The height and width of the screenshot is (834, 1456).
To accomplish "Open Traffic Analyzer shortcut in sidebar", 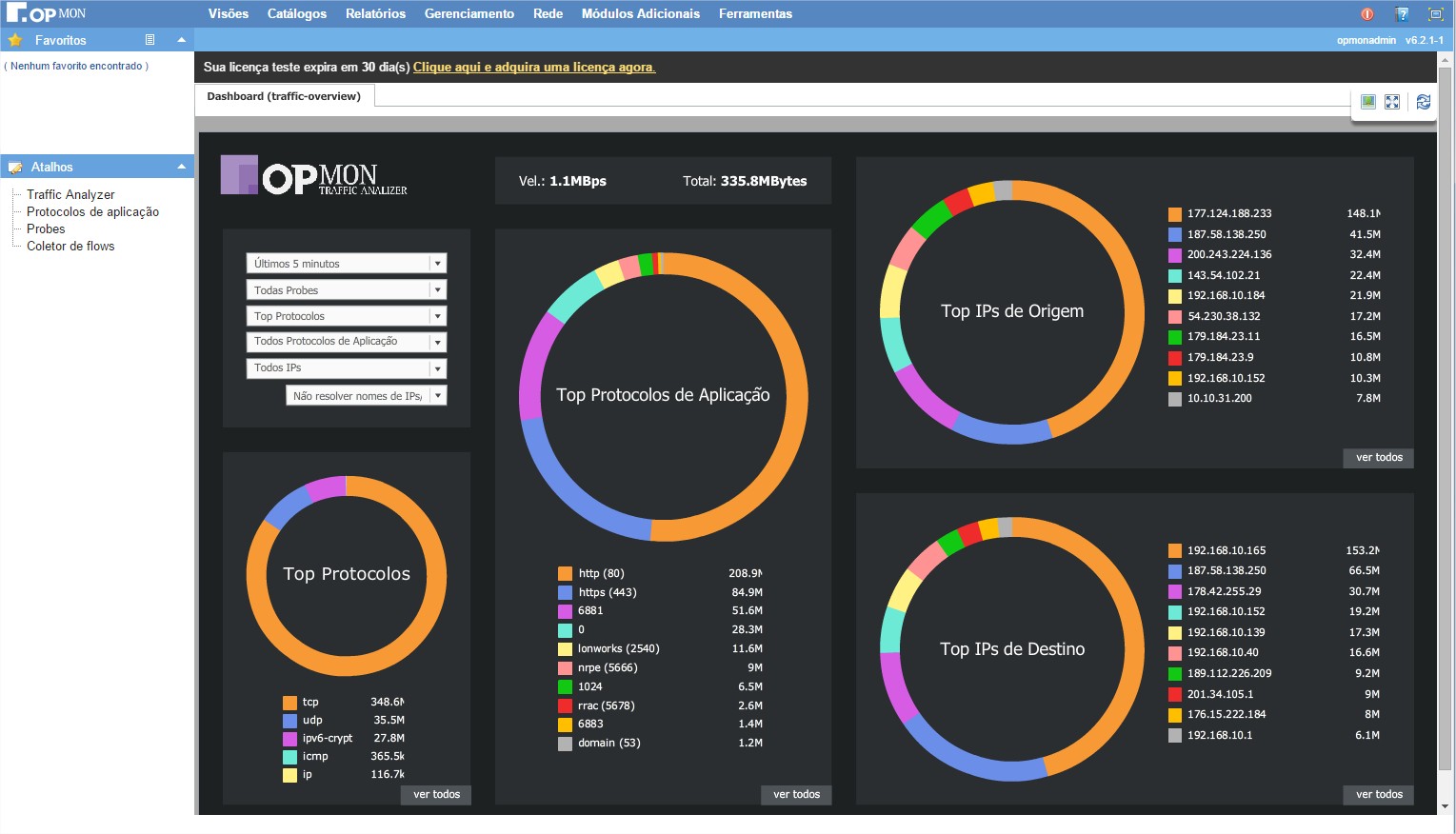I will tap(70, 194).
